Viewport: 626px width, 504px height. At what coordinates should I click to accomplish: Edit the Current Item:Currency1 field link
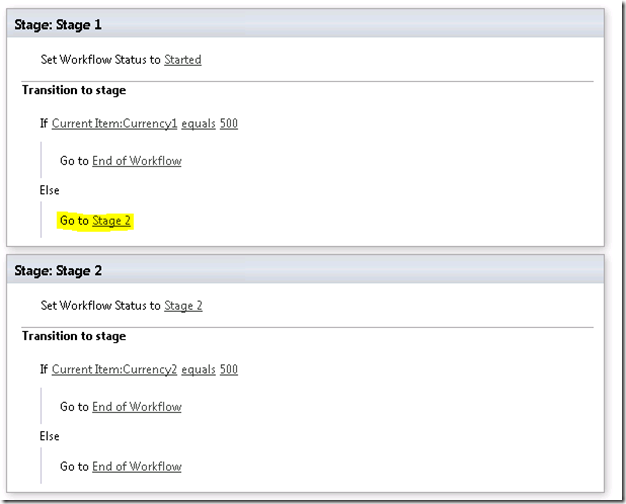[x=114, y=124]
